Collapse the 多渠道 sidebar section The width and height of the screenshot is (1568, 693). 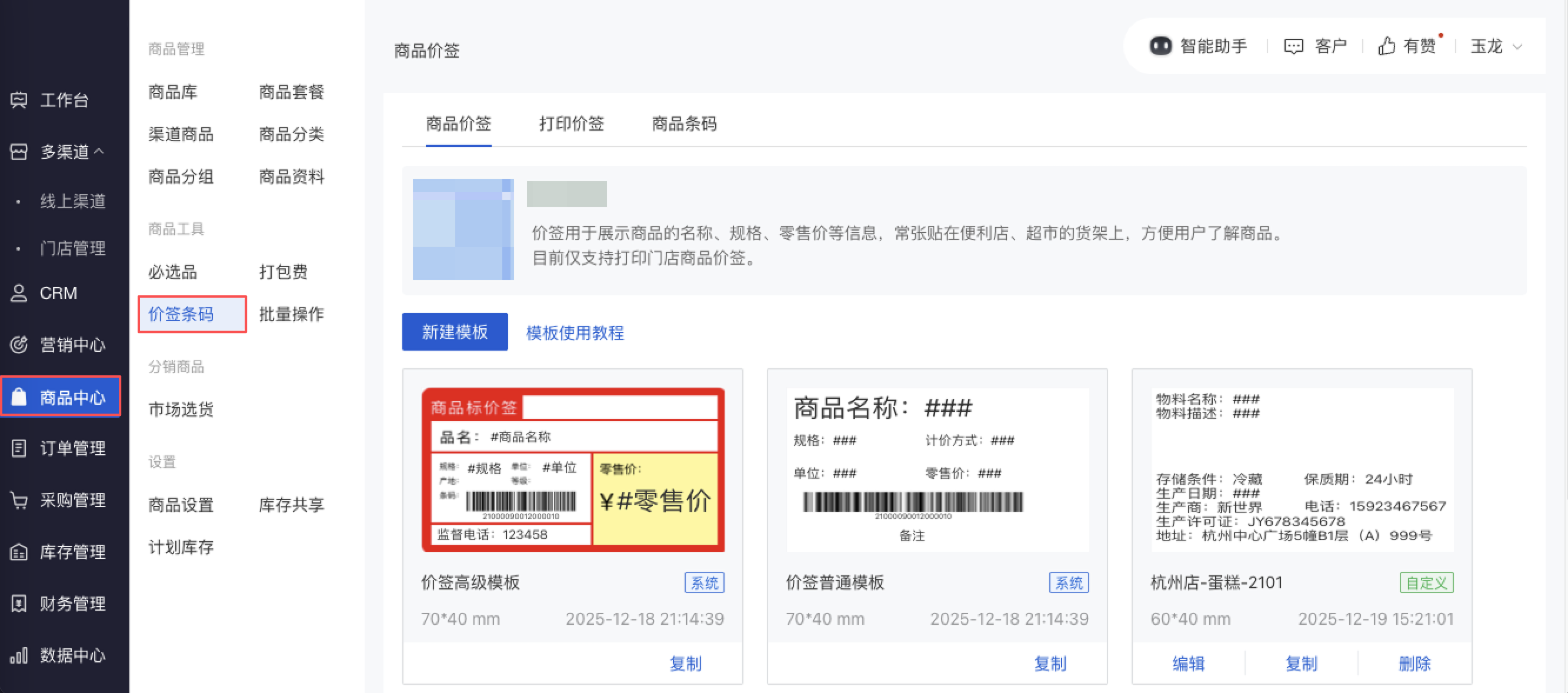tap(99, 151)
